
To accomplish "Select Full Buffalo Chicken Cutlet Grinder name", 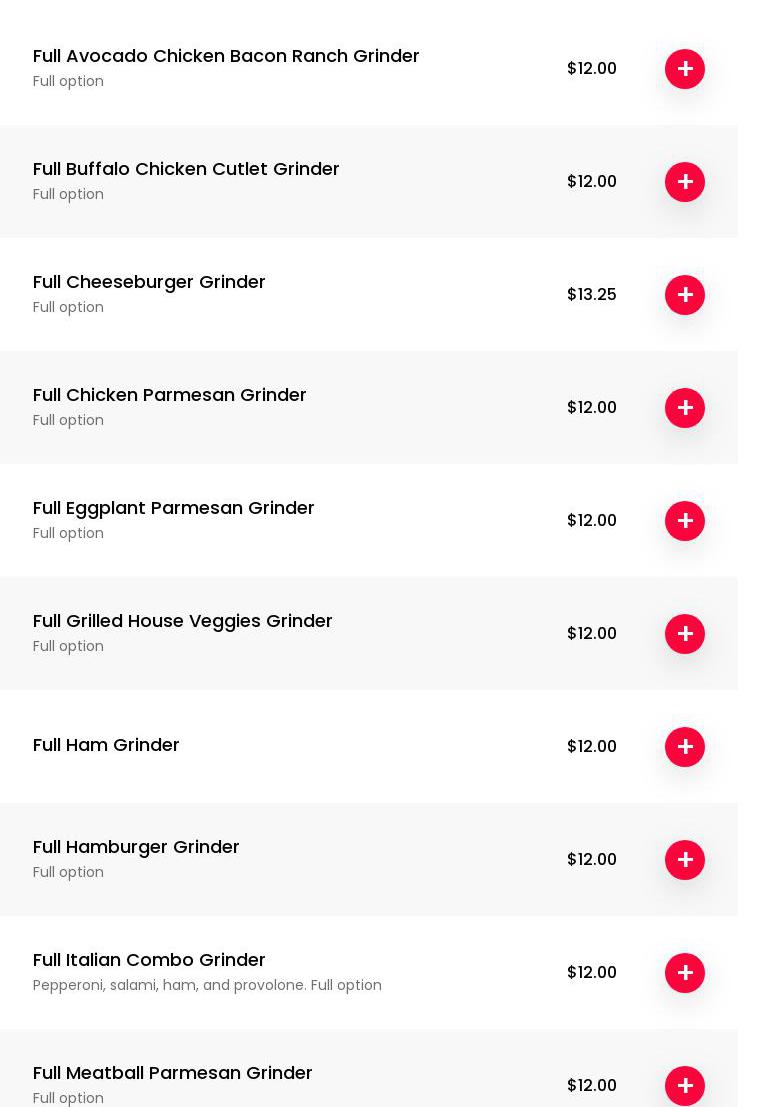I will pos(186,169).
